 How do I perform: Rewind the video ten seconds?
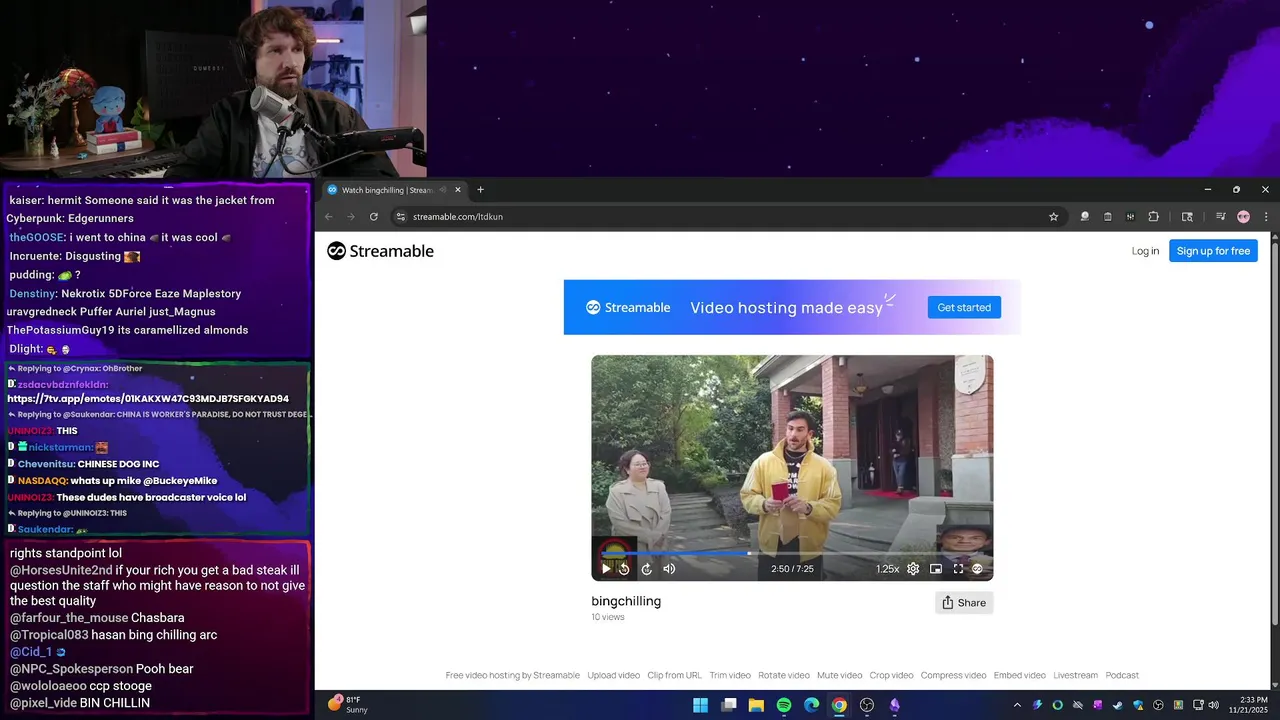[624, 569]
